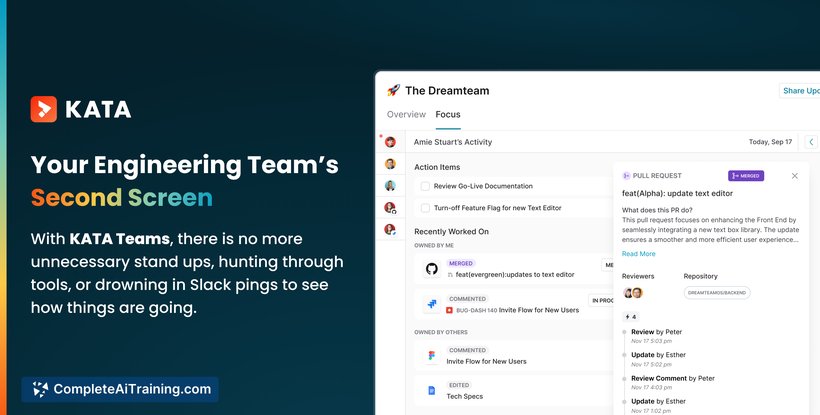Click the MERGED tag on the evergreen item
The height and width of the screenshot is (415, 820).
461,263
